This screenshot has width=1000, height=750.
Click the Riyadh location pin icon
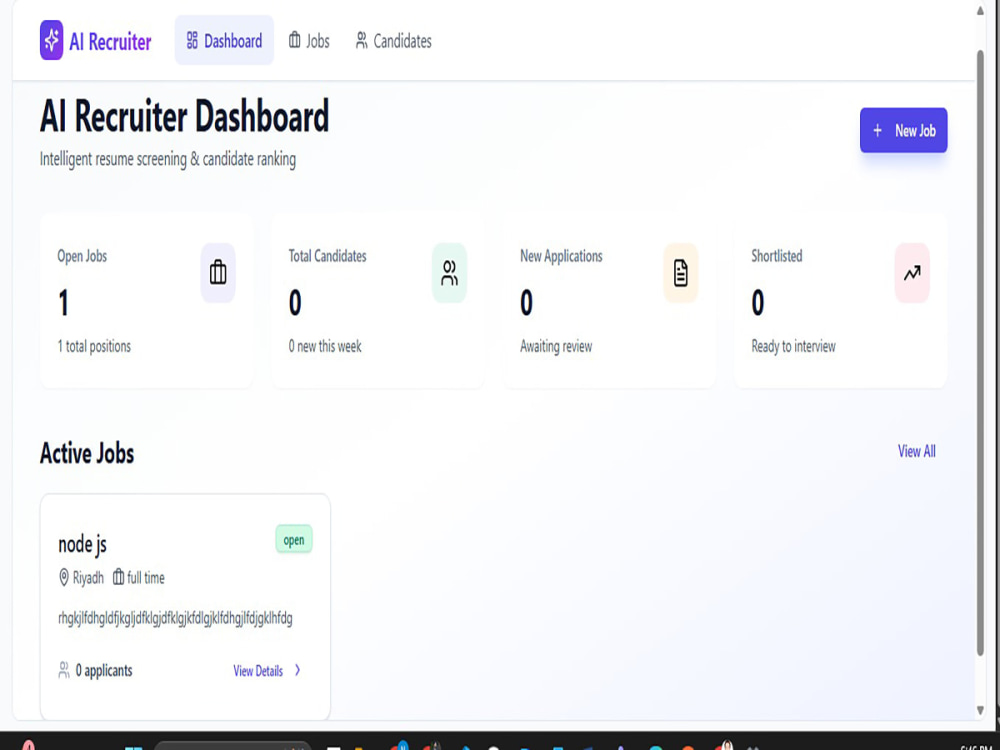point(64,577)
